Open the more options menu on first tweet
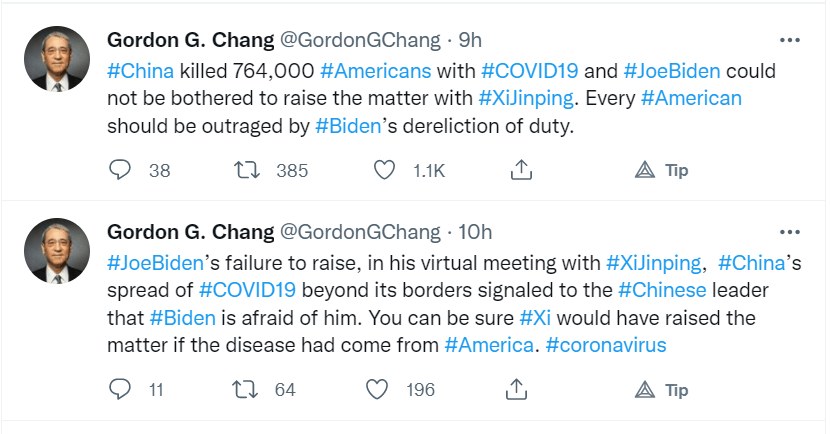Image resolution: width=831 pixels, height=434 pixels. pyautogui.click(x=790, y=41)
